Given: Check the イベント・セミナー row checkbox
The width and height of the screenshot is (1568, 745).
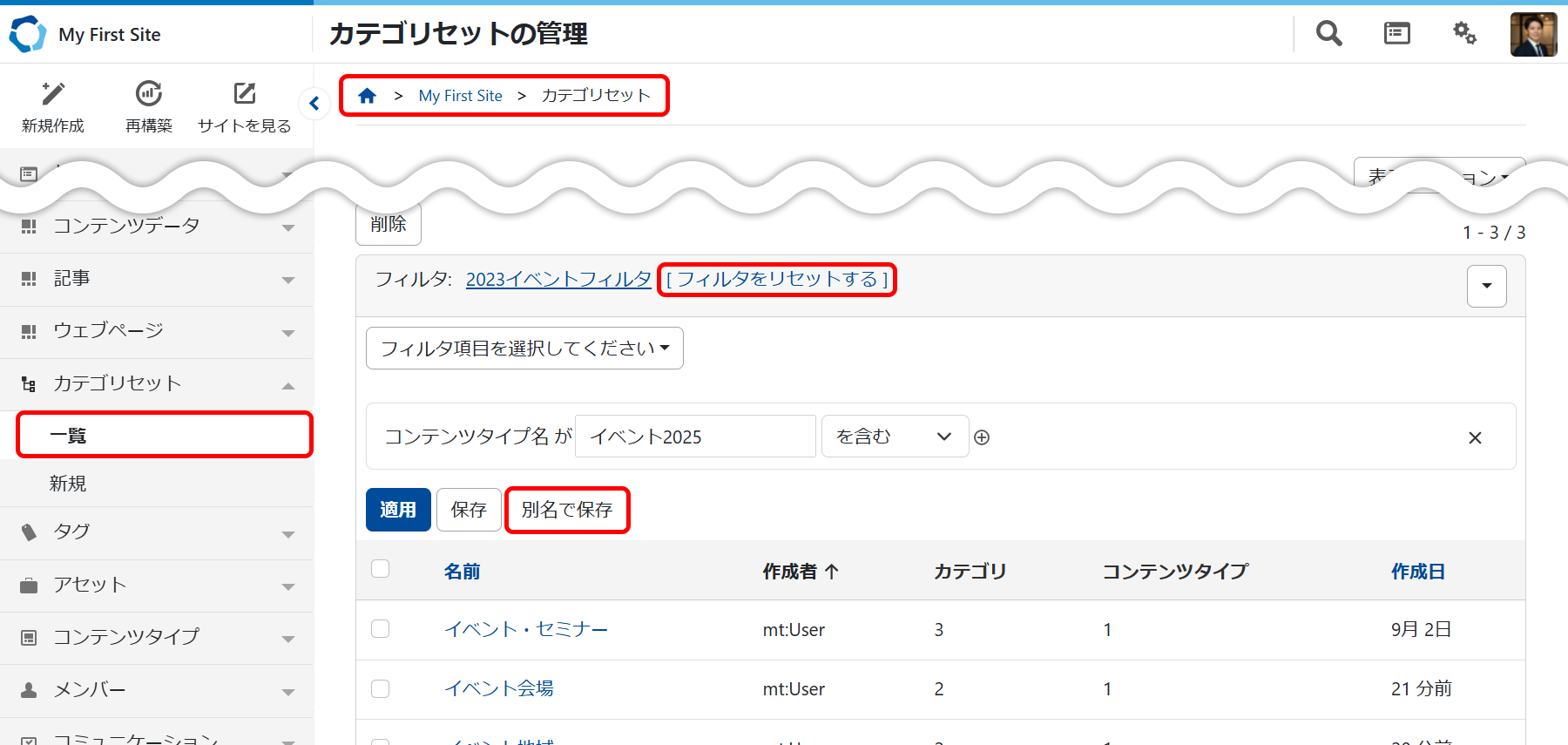Looking at the screenshot, I should [x=381, y=629].
